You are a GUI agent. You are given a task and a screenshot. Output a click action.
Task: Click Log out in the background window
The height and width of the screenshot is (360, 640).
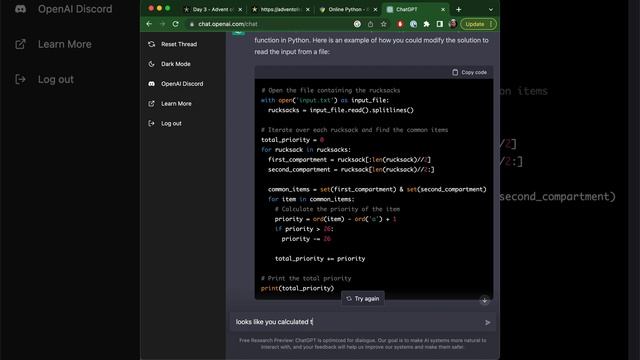click(x=56, y=79)
